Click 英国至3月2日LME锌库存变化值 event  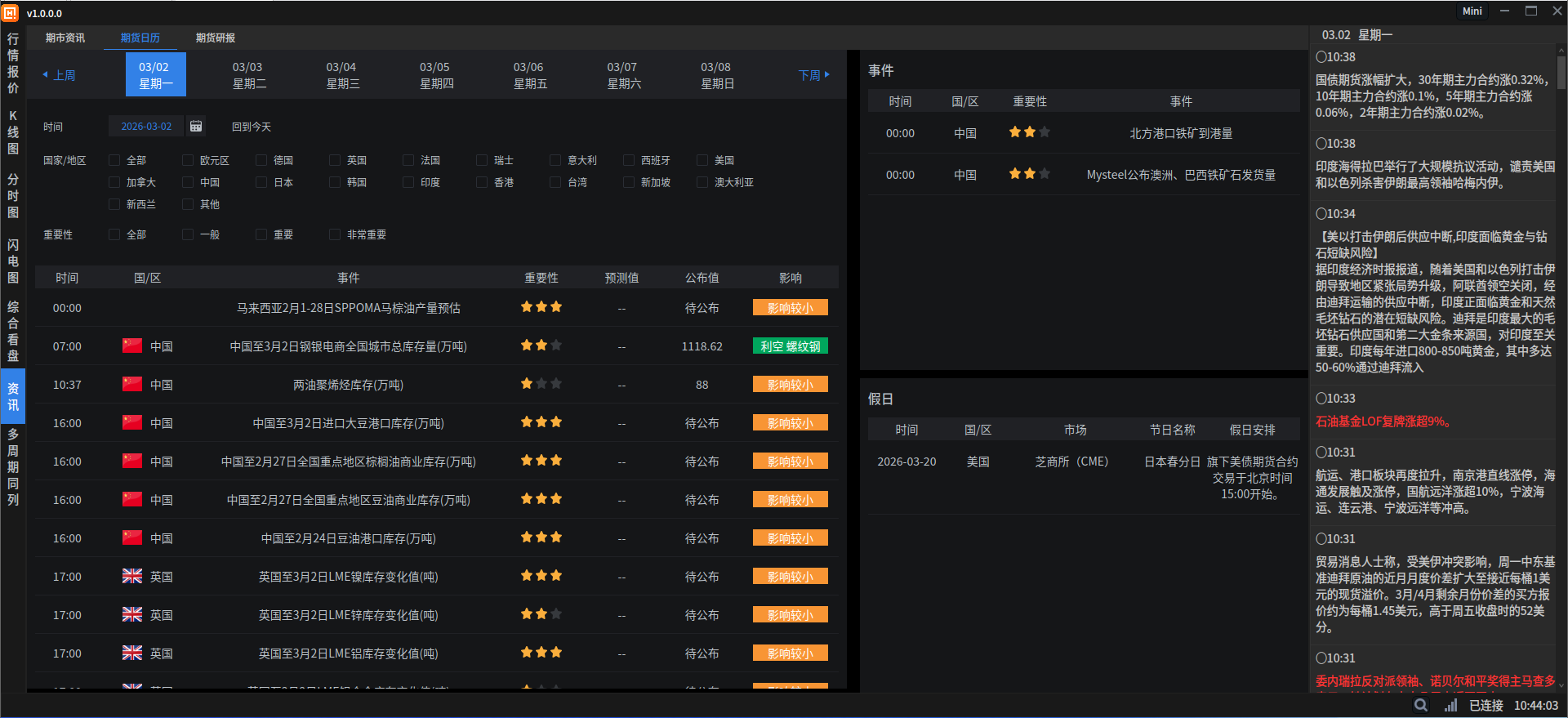349,615
